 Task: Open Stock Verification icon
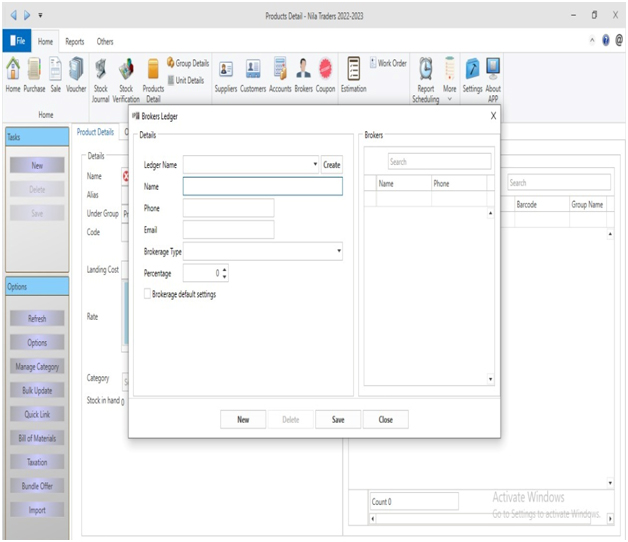click(126, 80)
